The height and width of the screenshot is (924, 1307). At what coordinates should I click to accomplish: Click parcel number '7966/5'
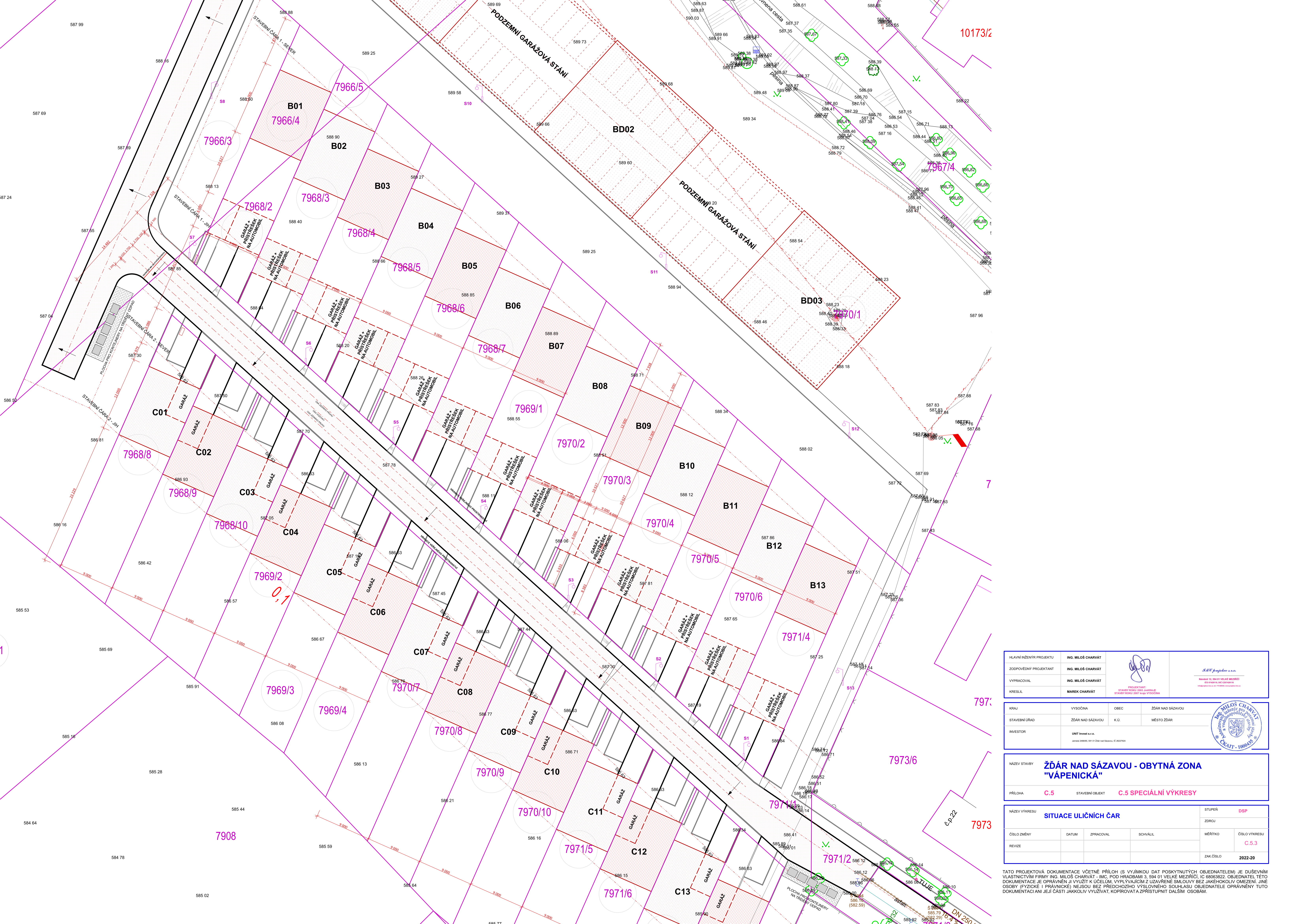[x=349, y=87]
